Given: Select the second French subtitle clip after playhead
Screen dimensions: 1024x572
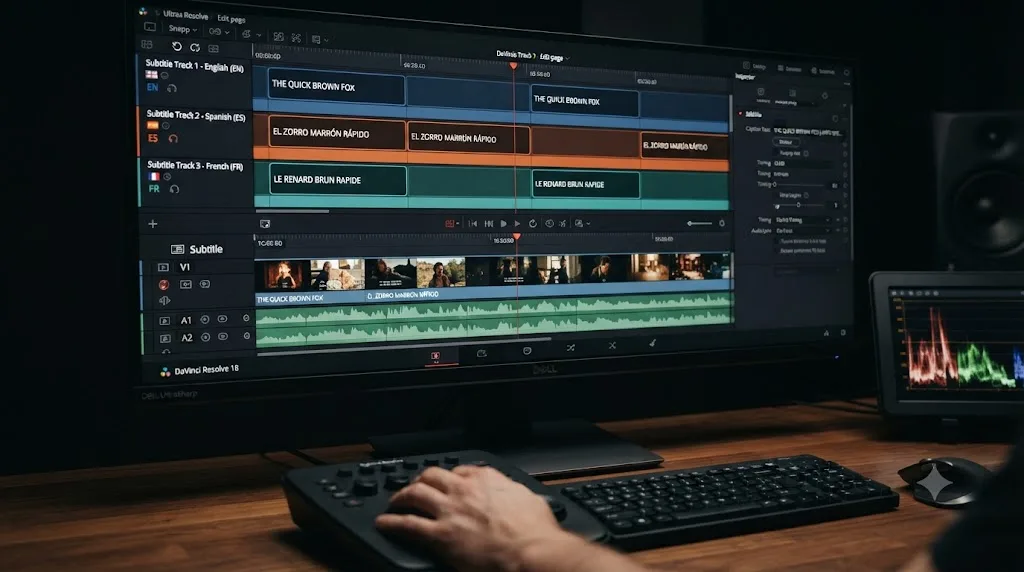Looking at the screenshot, I should coord(586,184).
